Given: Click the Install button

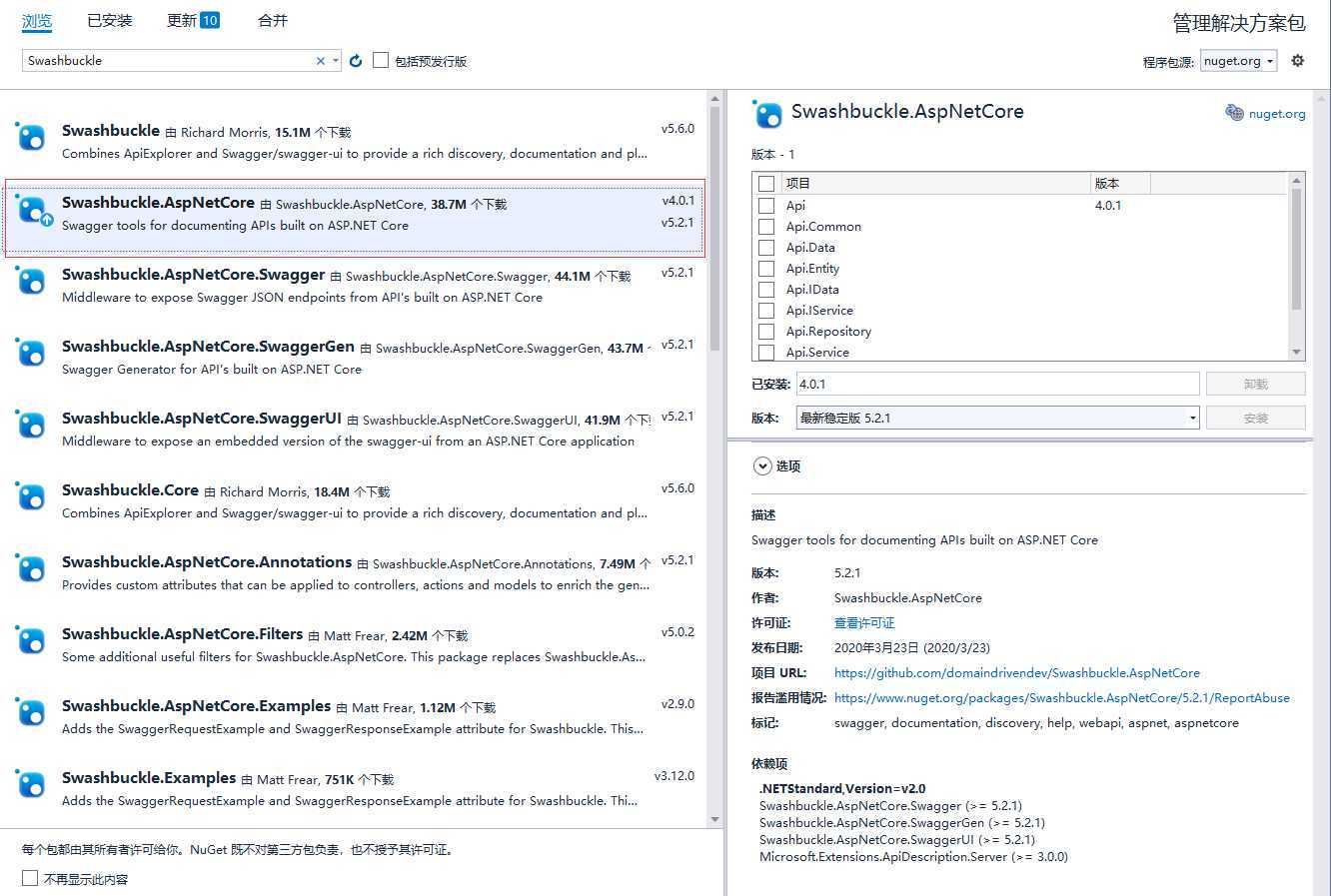Looking at the screenshot, I should tap(1255, 418).
